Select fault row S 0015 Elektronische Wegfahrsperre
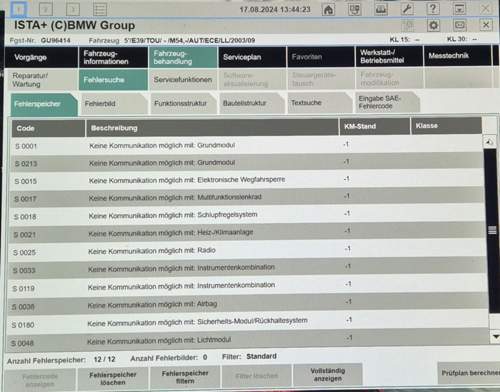 coord(247,180)
